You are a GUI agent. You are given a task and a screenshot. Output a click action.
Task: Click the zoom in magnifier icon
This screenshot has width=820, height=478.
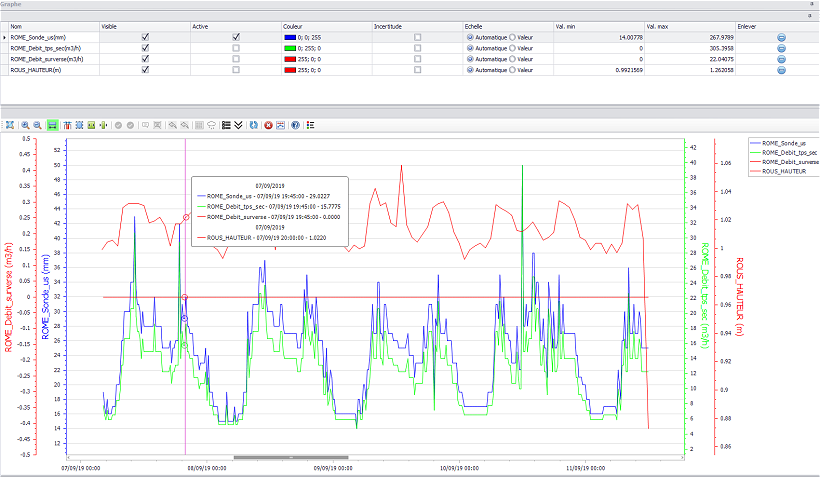[x=26, y=125]
